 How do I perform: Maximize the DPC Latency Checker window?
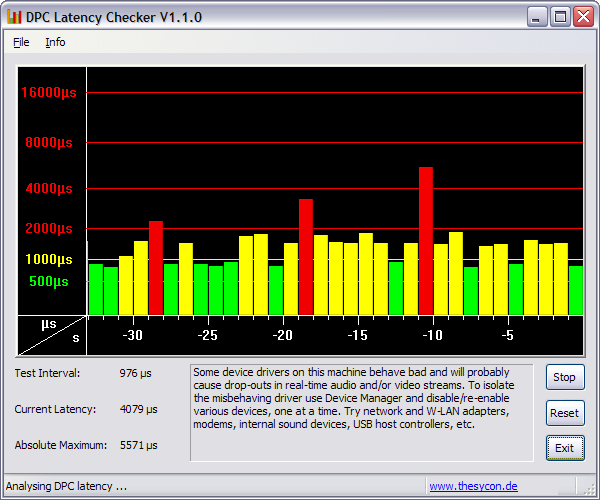pyautogui.click(x=560, y=17)
